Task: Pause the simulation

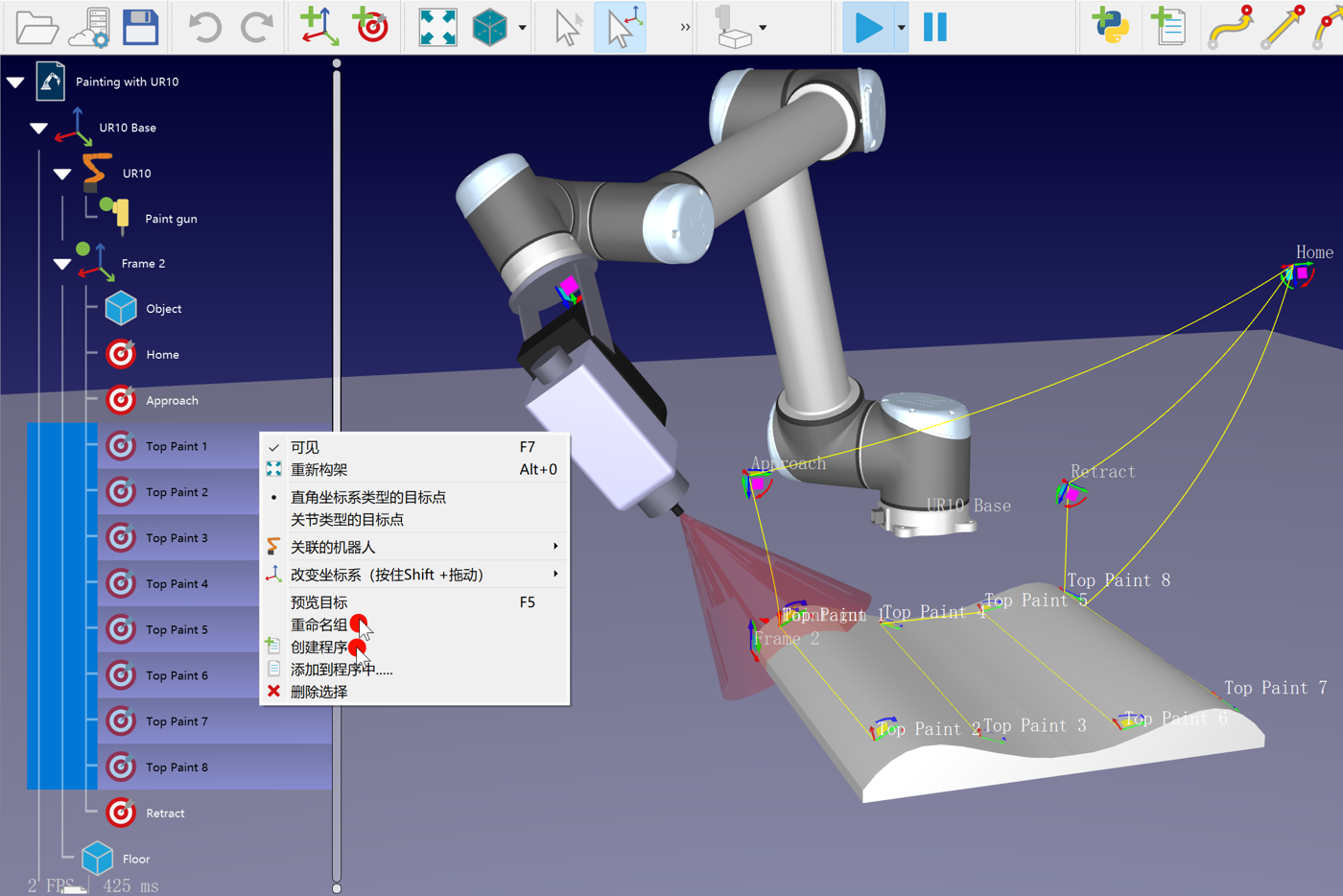Action: 934,28
